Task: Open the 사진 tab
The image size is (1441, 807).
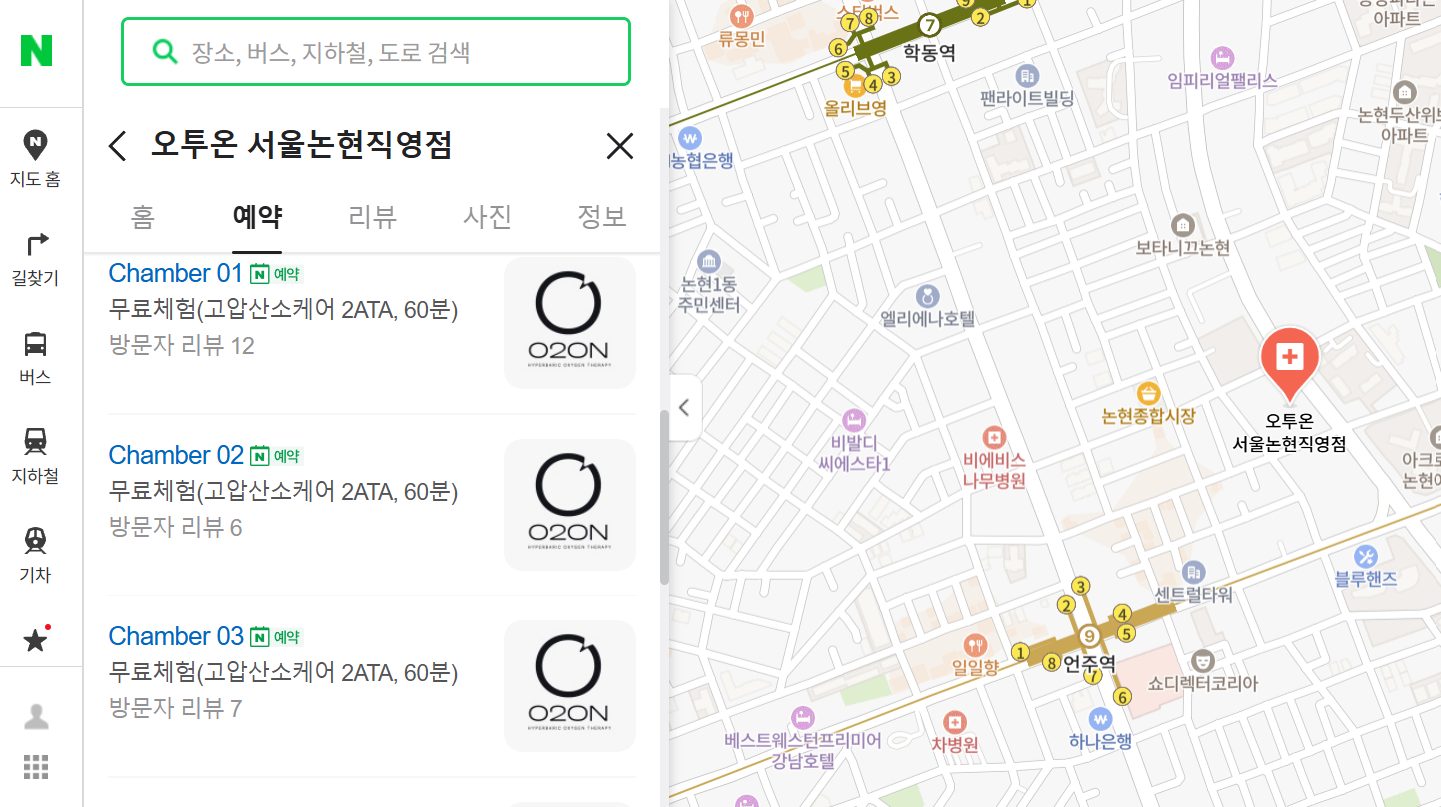Action: (x=488, y=216)
